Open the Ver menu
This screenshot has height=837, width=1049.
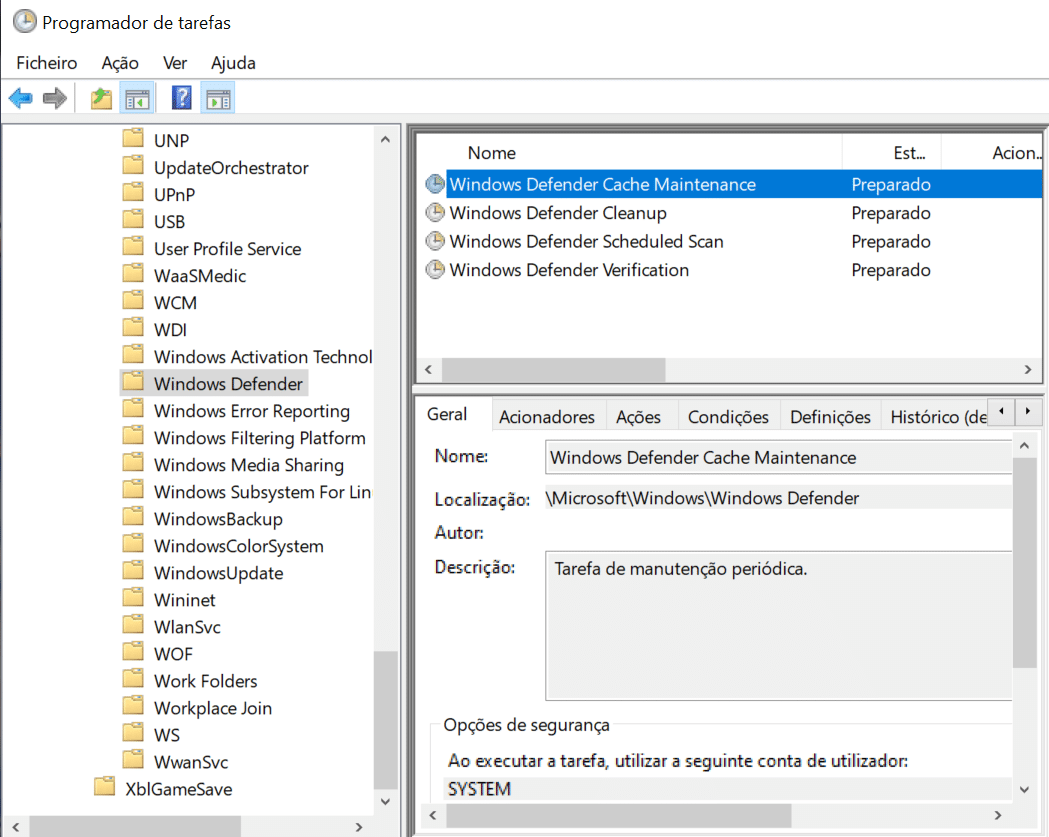click(175, 63)
